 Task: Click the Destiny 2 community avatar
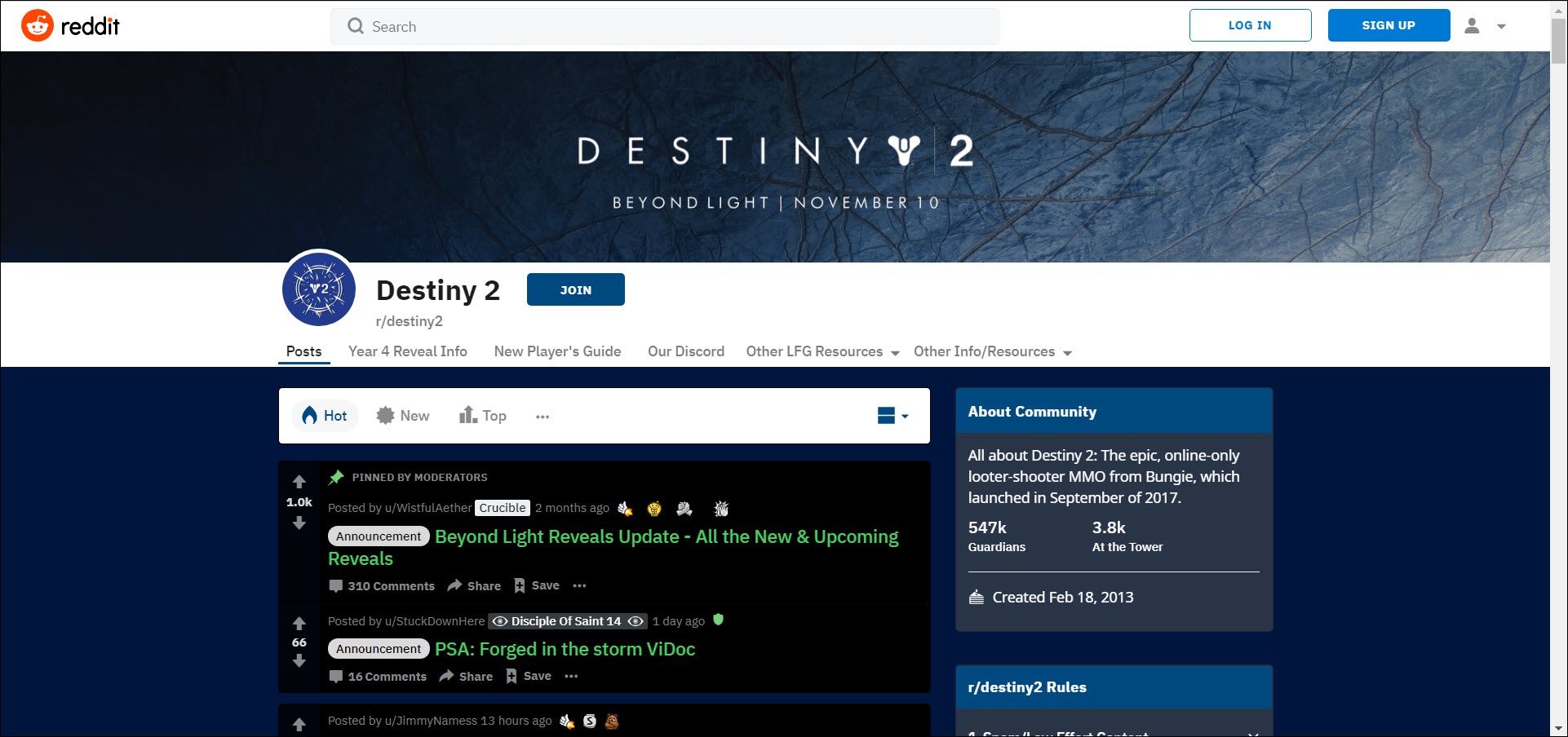click(x=319, y=289)
